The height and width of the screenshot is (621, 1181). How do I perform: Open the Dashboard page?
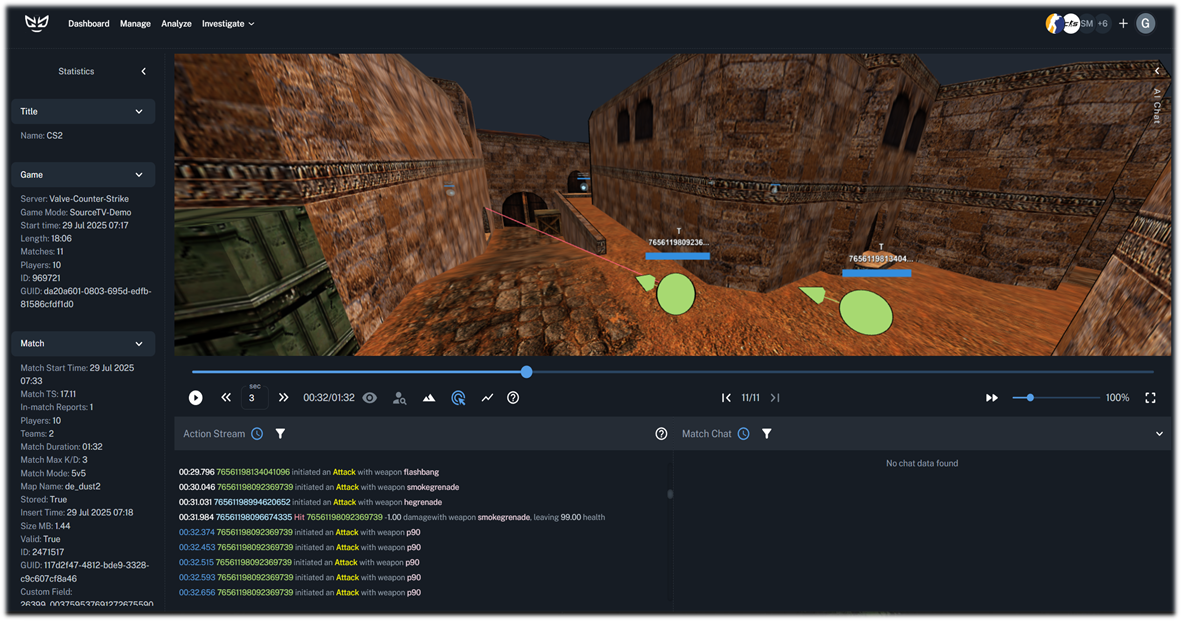(89, 24)
